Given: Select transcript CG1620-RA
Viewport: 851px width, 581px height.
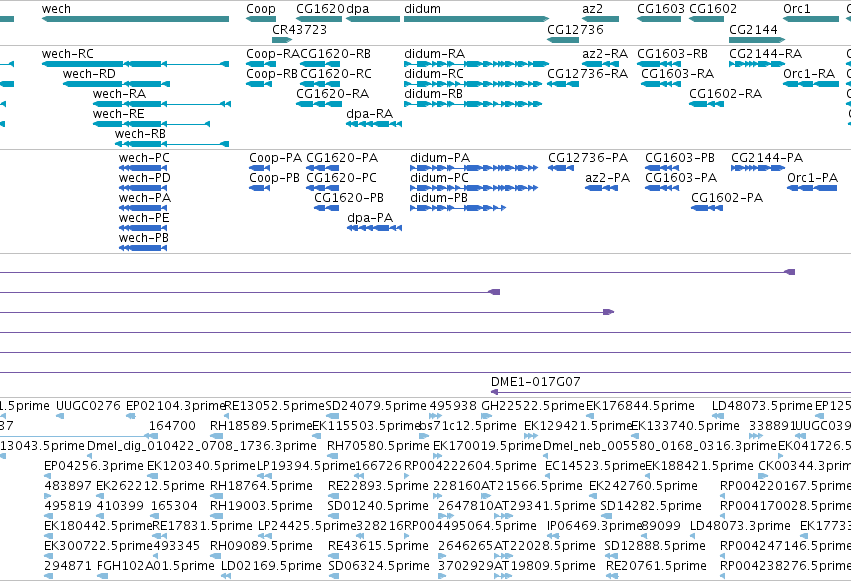Looking at the screenshot, I should pos(319,104).
